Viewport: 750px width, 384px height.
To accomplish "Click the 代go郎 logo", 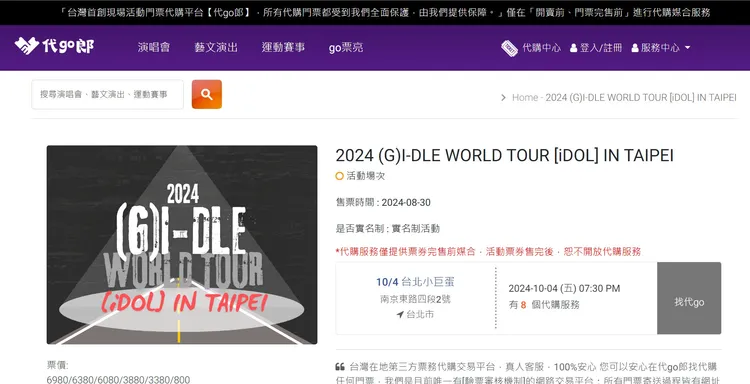I will (54, 46).
